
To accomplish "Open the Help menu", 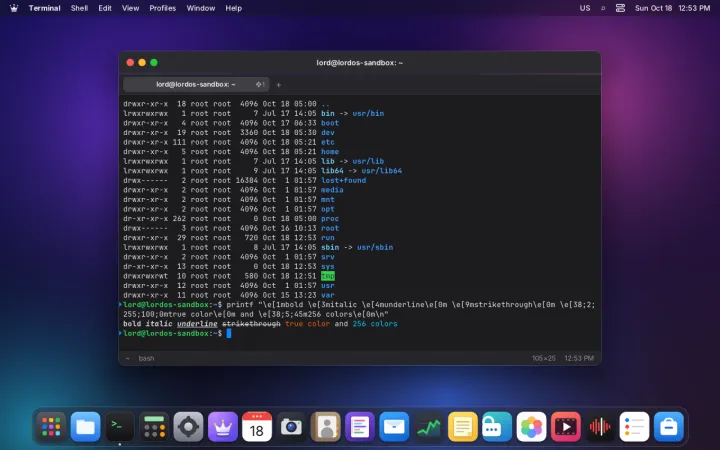I will pos(233,8).
